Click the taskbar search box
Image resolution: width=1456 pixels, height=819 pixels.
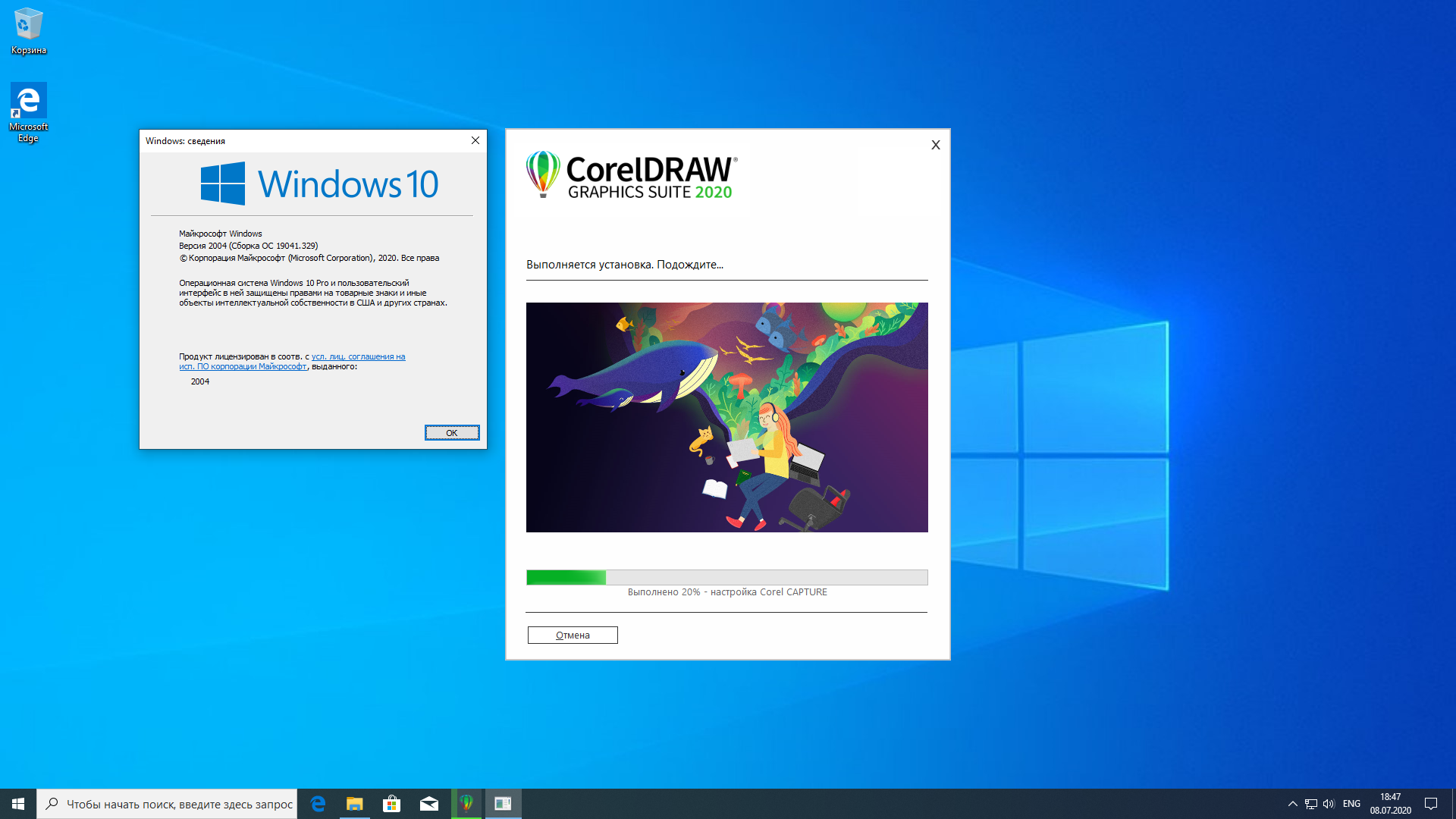(x=167, y=804)
